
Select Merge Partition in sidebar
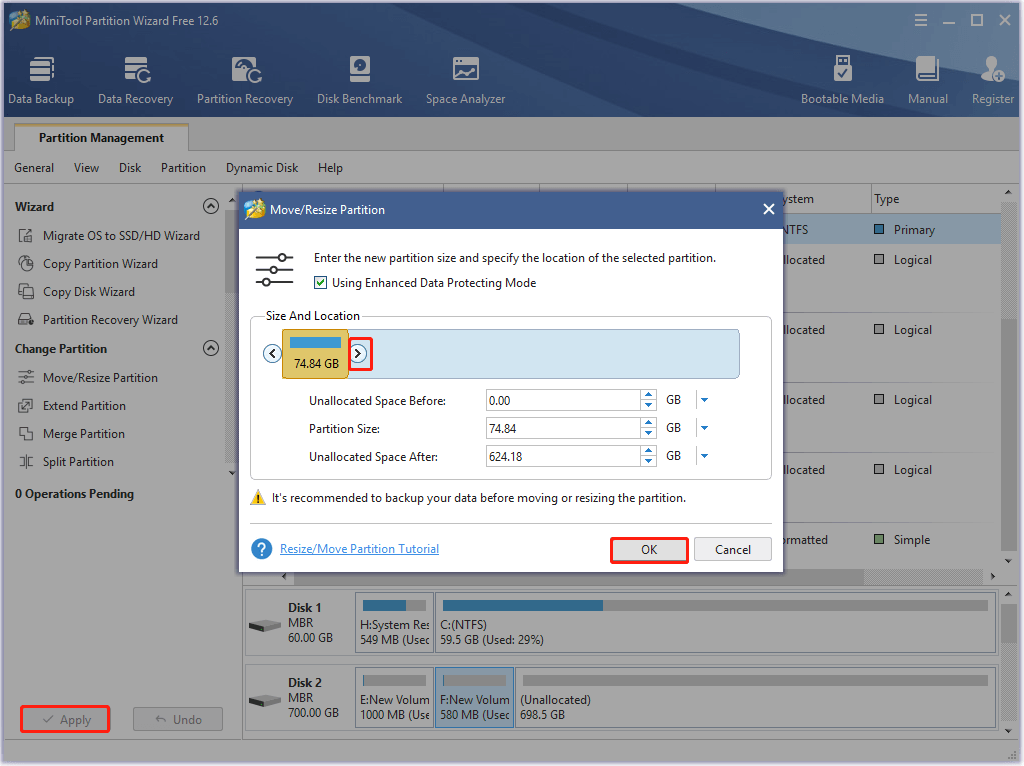71,434
